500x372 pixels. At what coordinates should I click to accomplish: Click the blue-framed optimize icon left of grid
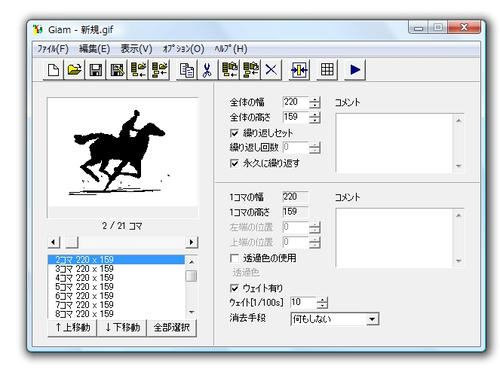[x=299, y=70]
